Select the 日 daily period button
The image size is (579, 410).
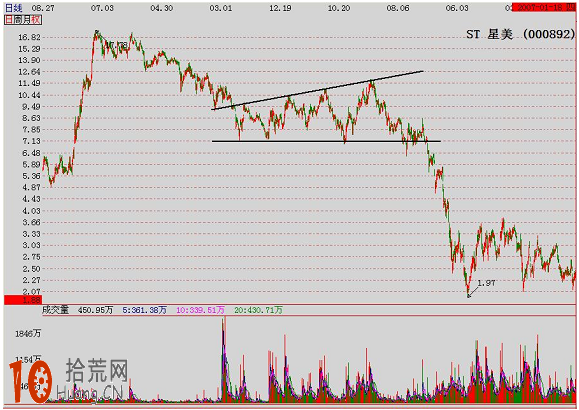[9, 20]
